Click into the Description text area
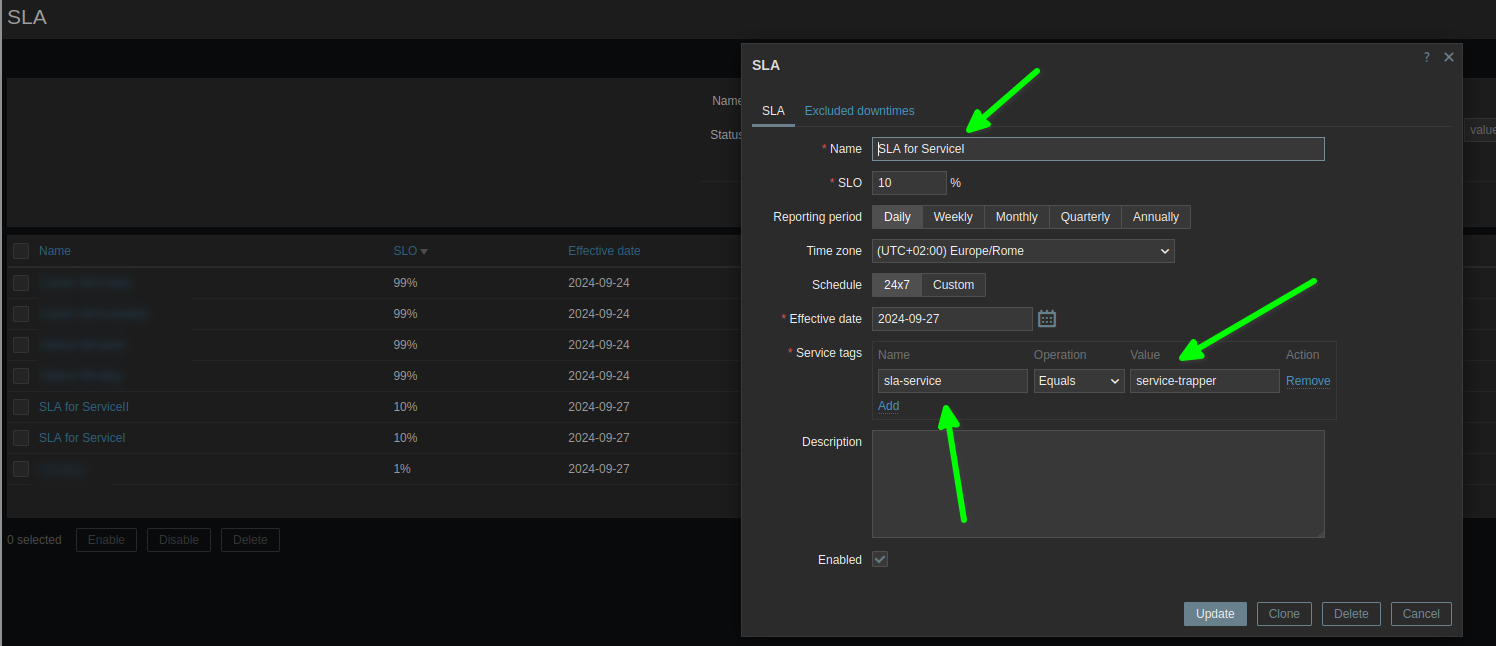 point(1097,484)
